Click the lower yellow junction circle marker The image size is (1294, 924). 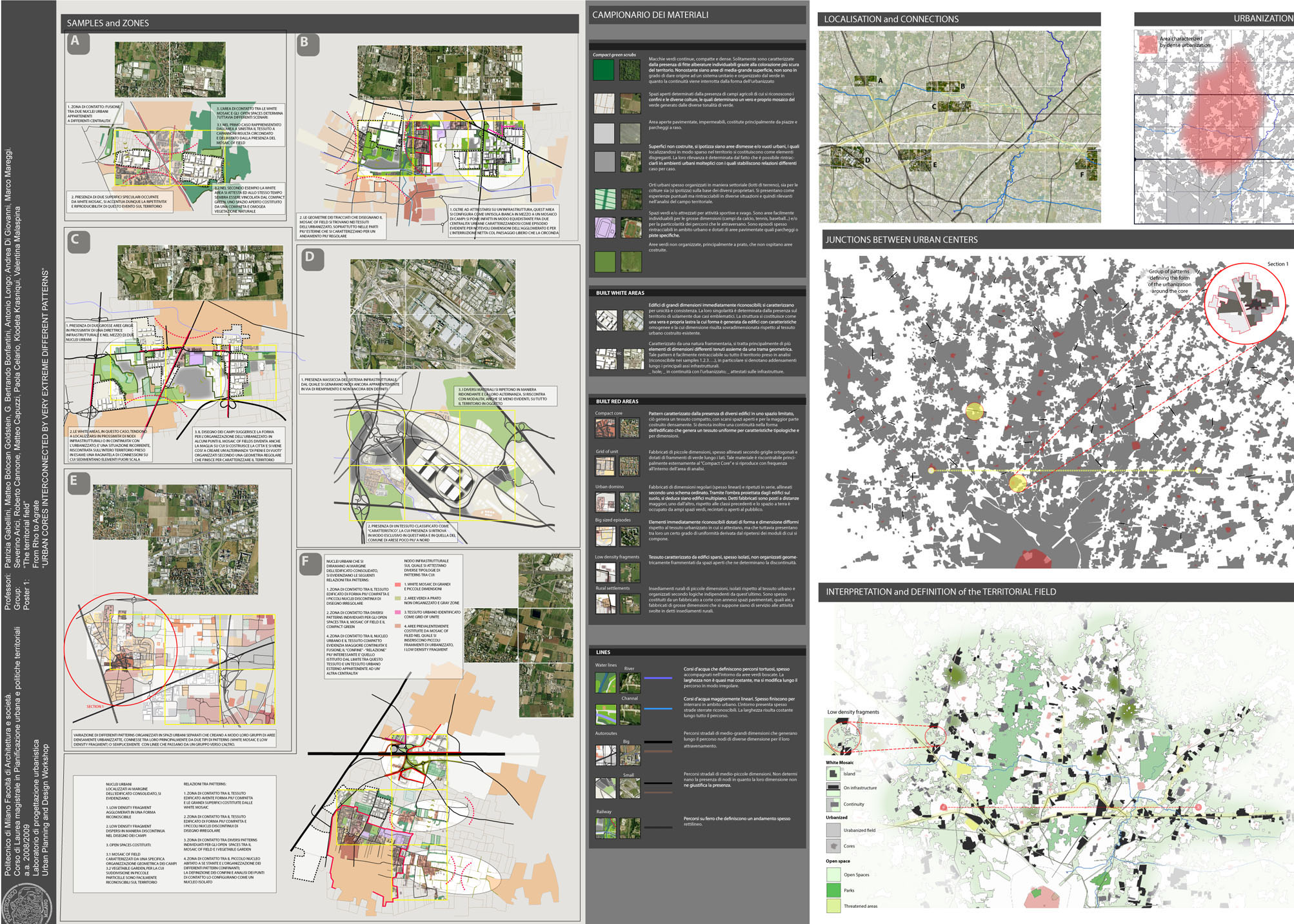[1017, 483]
